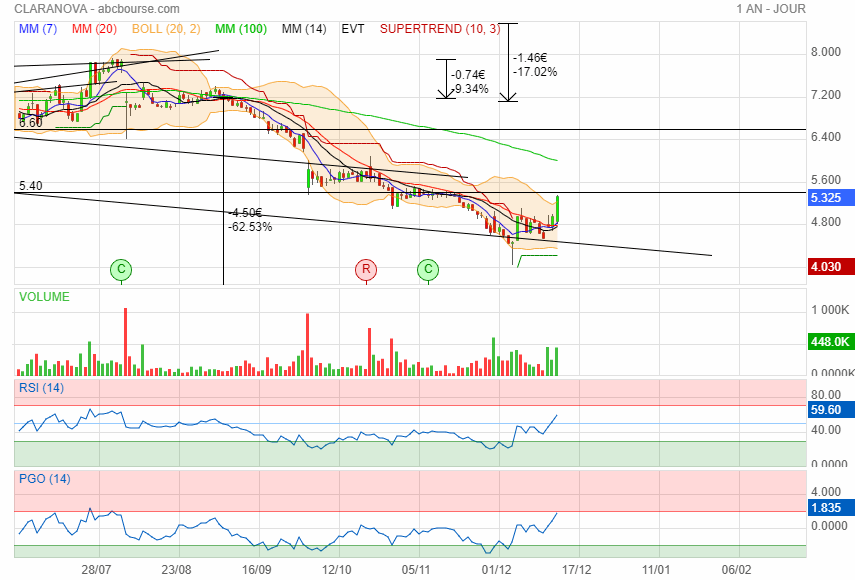
Task: Select the MM (14) legend label
Action: click(x=304, y=29)
